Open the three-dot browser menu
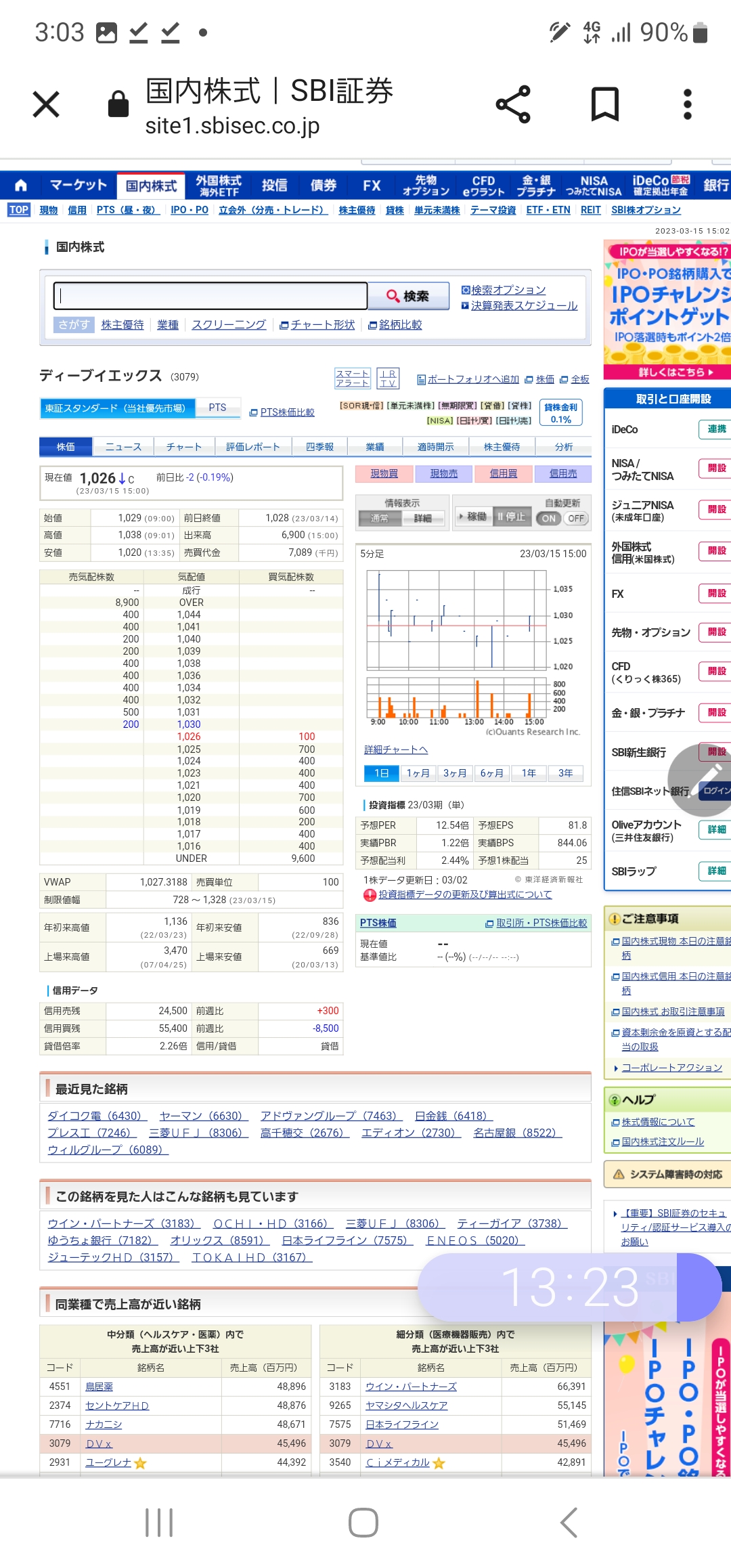 pyautogui.click(x=688, y=104)
